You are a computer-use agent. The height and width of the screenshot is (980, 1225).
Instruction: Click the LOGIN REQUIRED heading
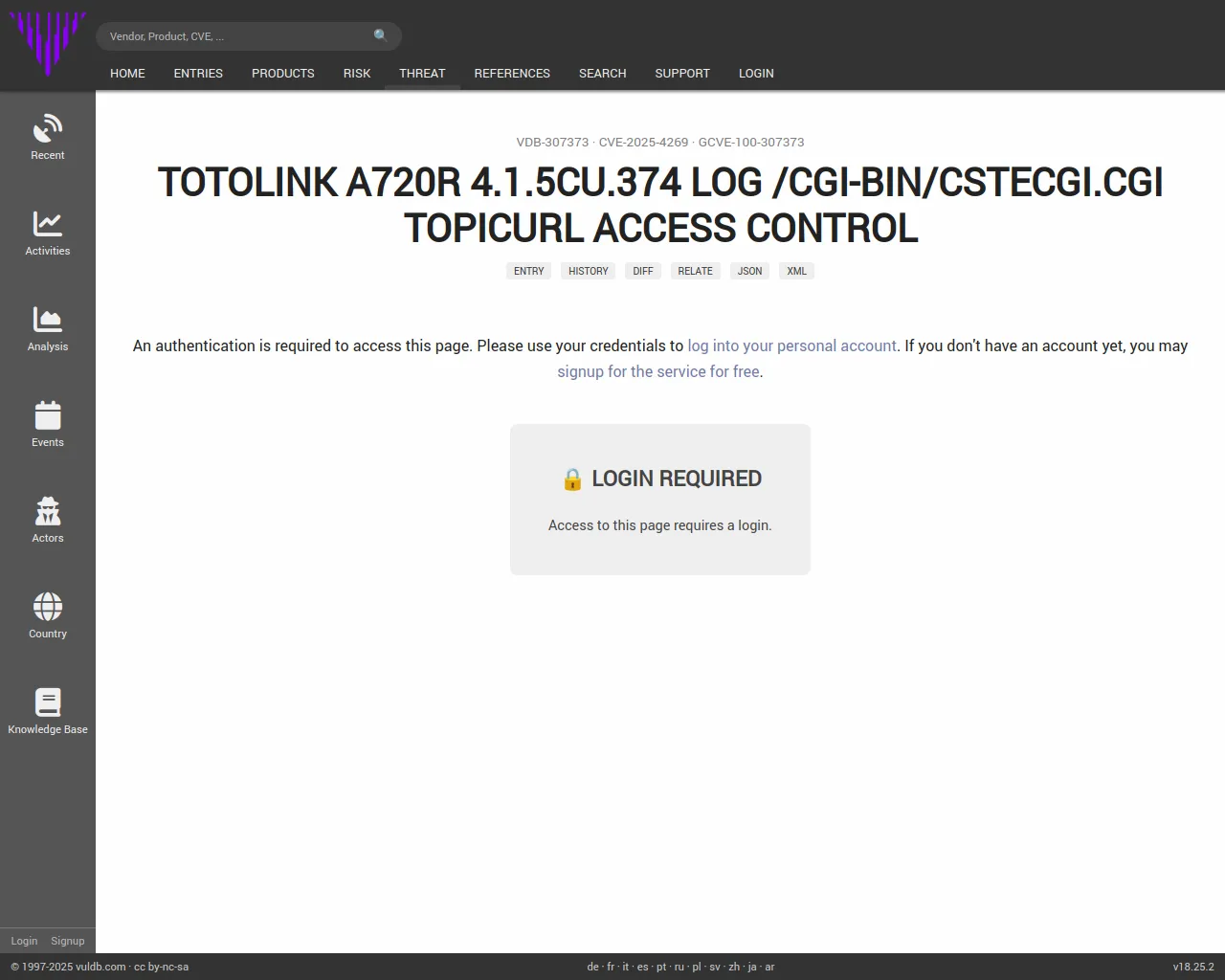click(660, 479)
